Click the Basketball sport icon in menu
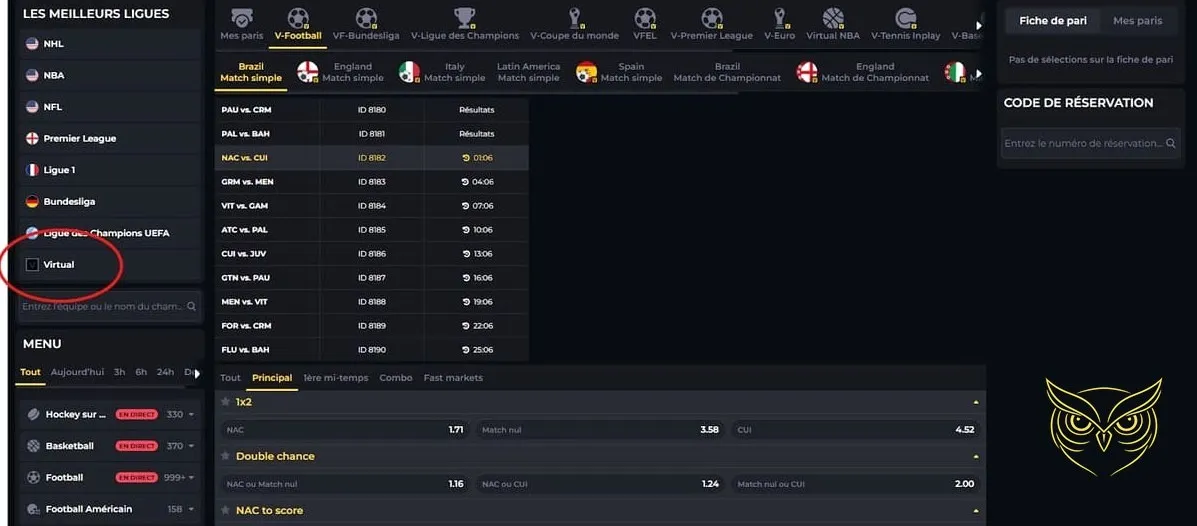1197x526 pixels. (34, 446)
